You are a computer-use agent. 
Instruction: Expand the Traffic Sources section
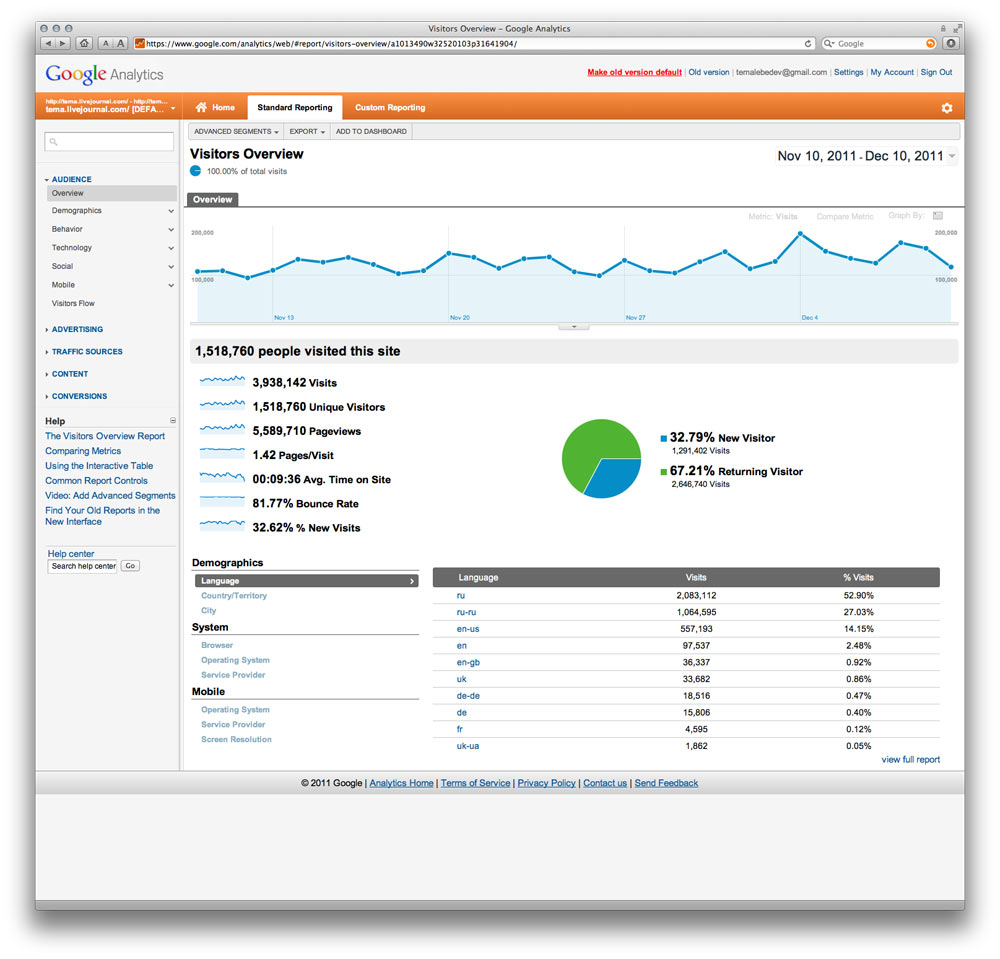click(84, 351)
